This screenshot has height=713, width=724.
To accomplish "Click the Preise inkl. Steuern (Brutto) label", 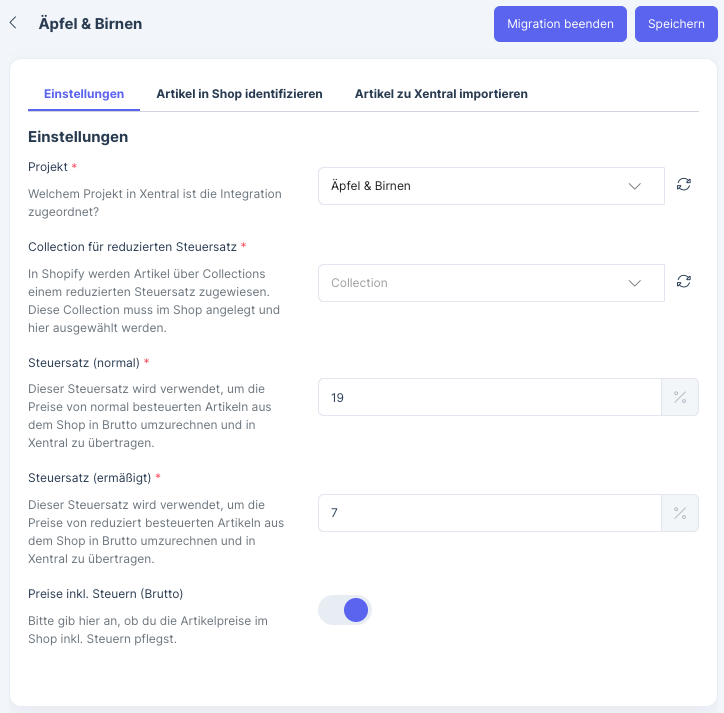I will tap(105, 593).
